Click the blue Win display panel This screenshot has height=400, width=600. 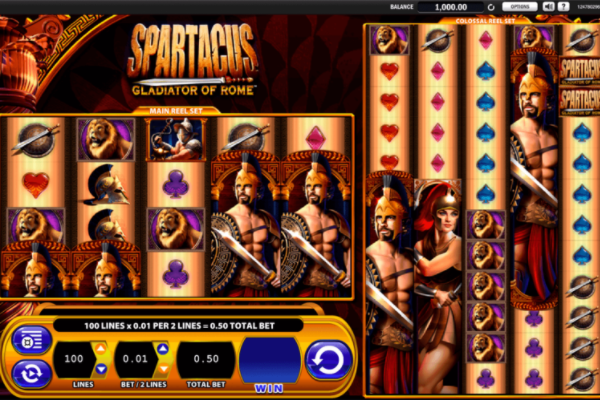click(270, 360)
